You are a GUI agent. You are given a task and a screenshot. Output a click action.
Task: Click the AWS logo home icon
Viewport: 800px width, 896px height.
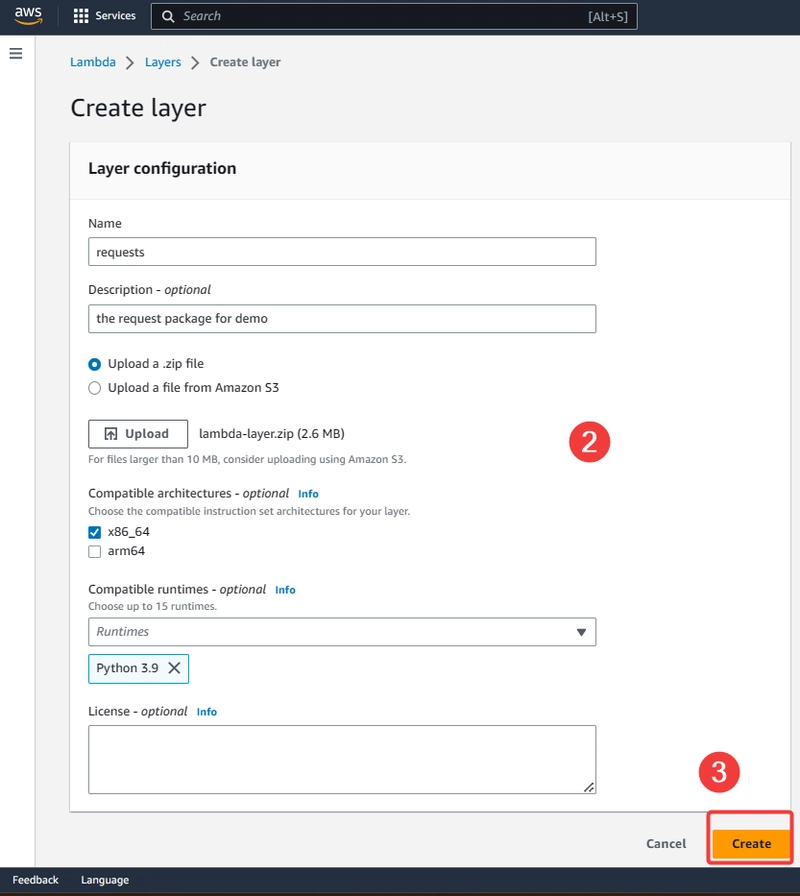click(x=28, y=15)
